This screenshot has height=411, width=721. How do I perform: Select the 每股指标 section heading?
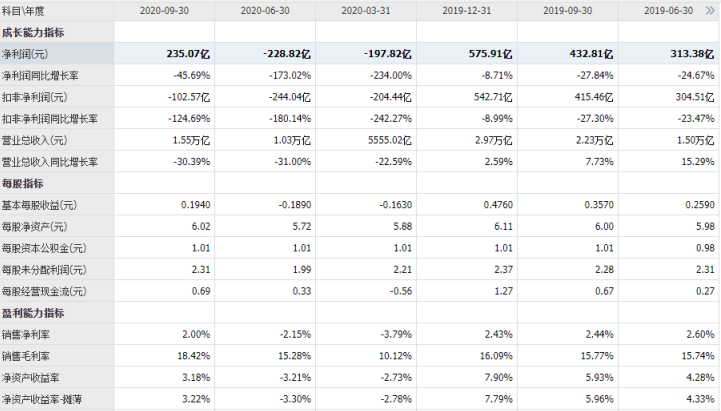22,183
